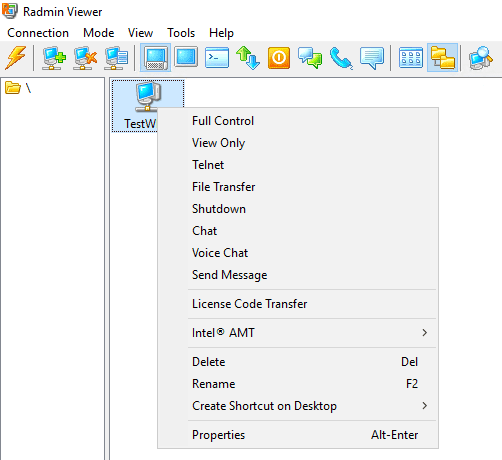Select File Transfer arrows toolbar icon
502x460 pixels.
248,57
